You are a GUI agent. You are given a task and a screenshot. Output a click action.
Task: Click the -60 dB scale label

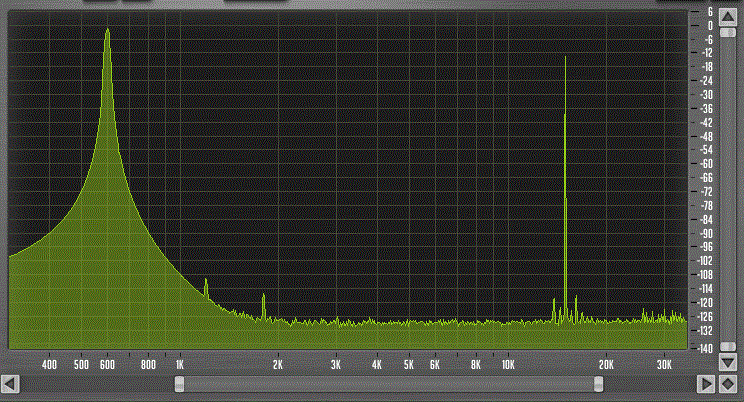point(707,164)
